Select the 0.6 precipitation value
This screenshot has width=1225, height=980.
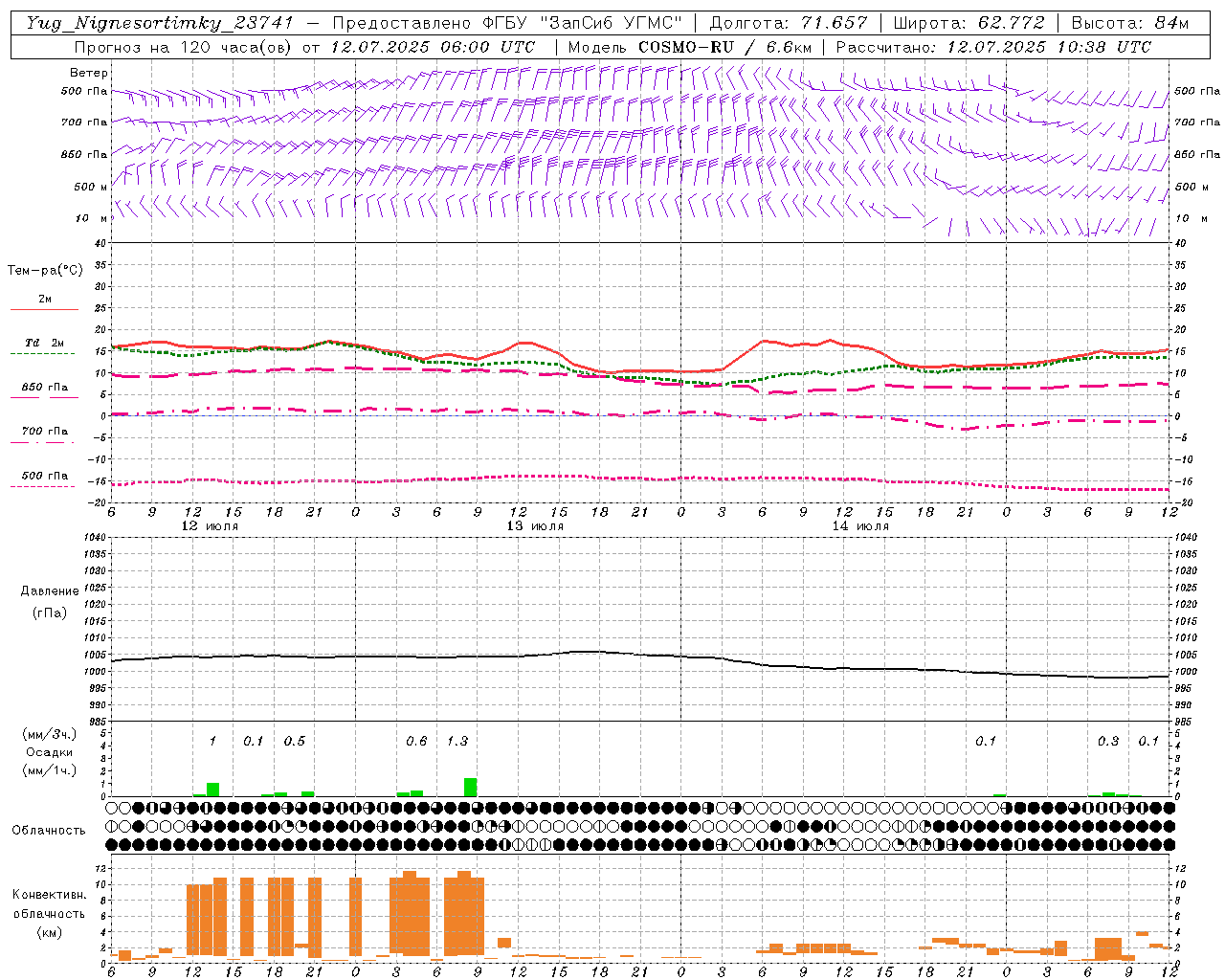416,741
